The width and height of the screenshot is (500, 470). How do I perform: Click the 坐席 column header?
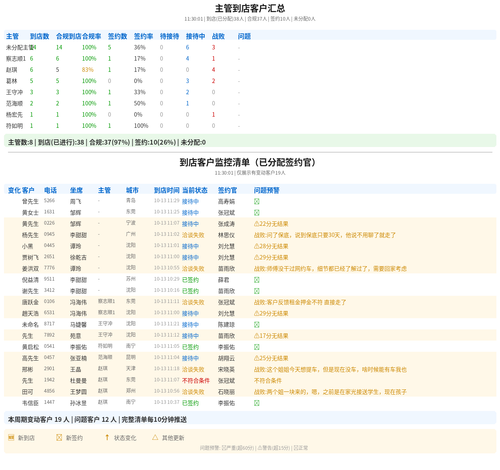pyautogui.click(x=76, y=190)
